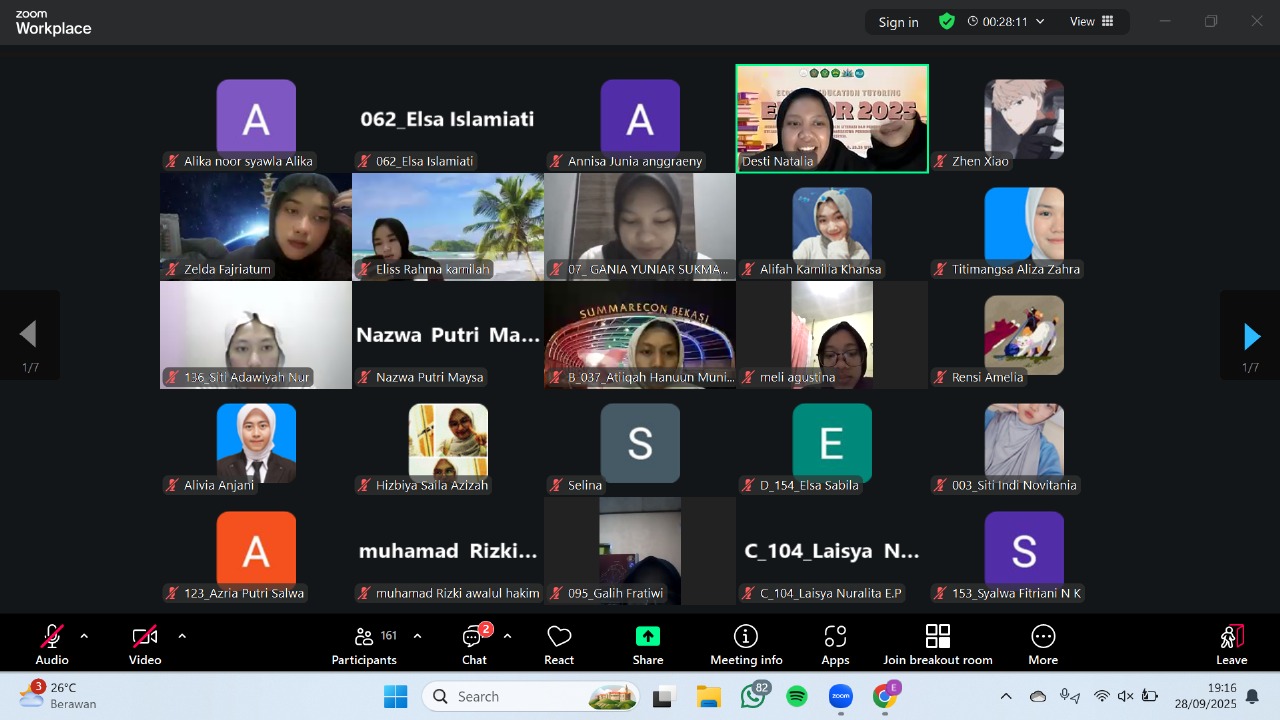
Task: Open the React emoji menu
Action: coord(559,645)
